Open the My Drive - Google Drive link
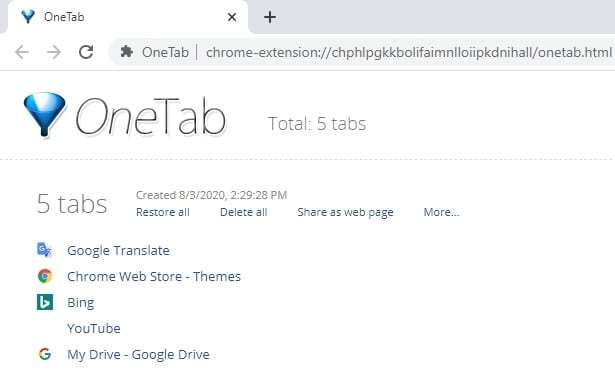This screenshot has height=382, width=615. [138, 355]
